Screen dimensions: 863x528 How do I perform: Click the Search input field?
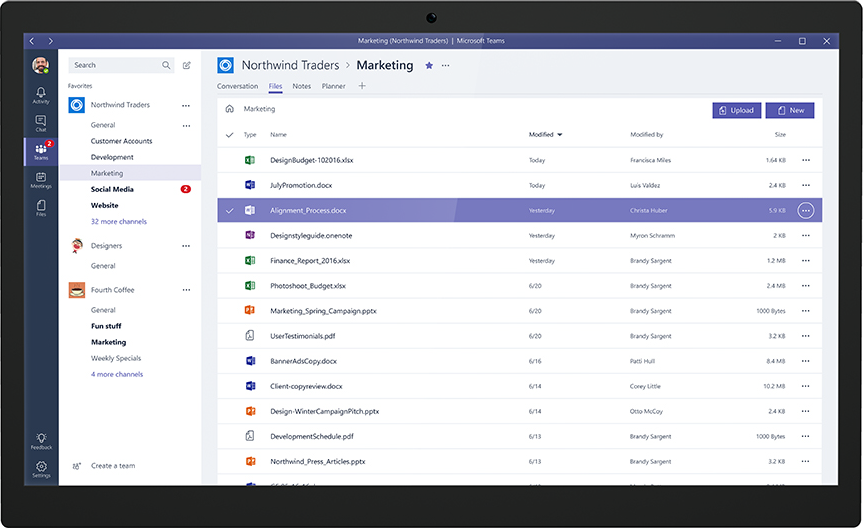115,65
